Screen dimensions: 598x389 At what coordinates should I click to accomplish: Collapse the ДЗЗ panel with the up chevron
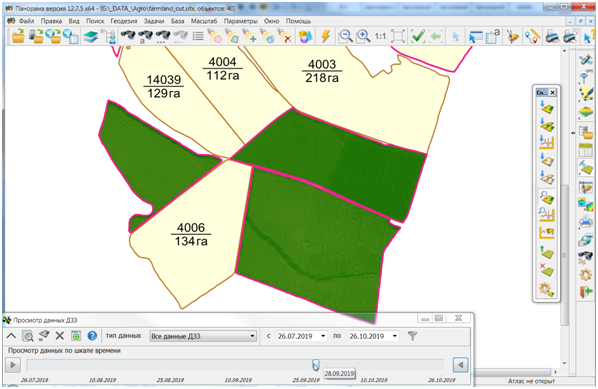(11, 336)
